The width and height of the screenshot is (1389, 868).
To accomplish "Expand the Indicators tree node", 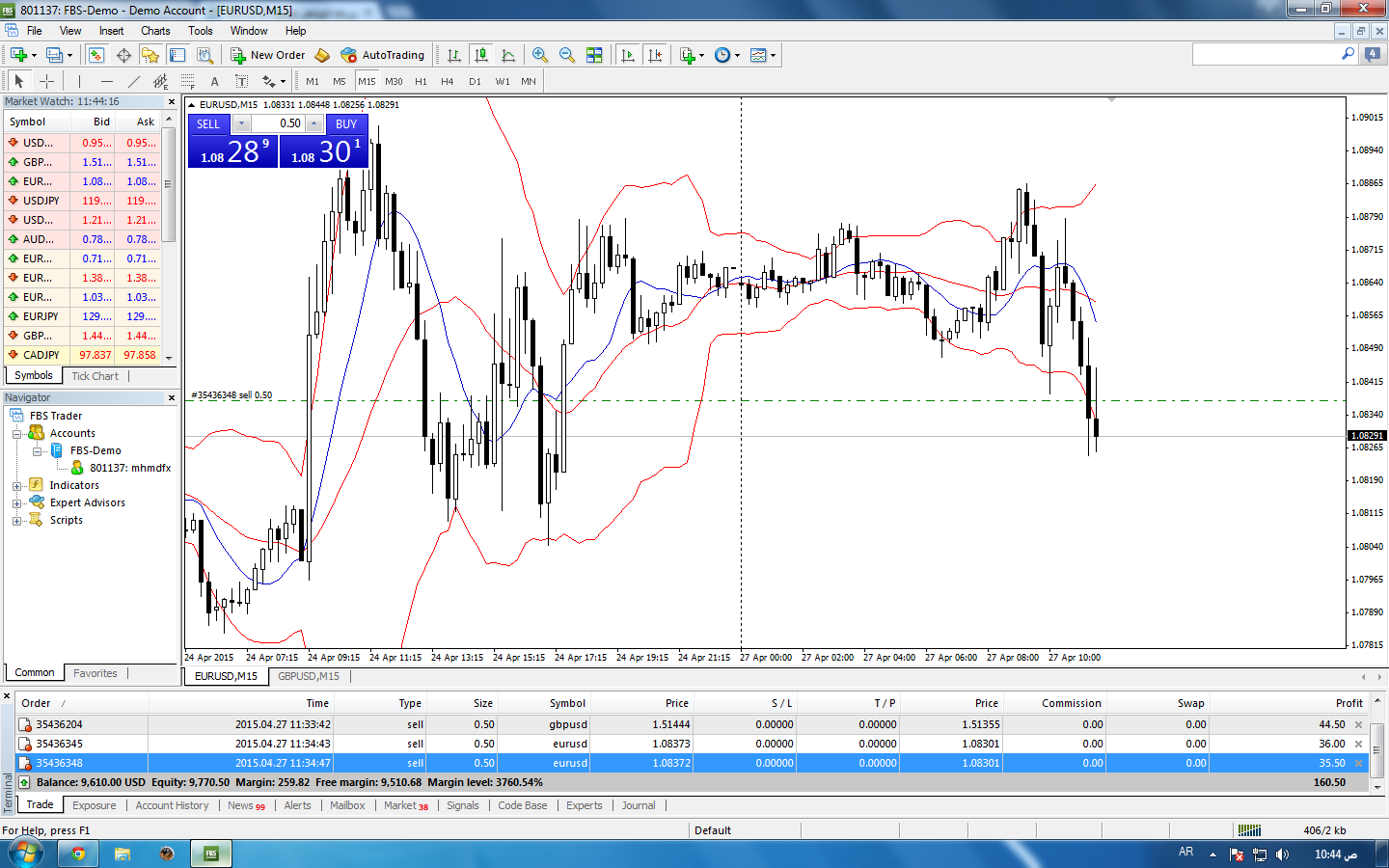I will coord(16,486).
